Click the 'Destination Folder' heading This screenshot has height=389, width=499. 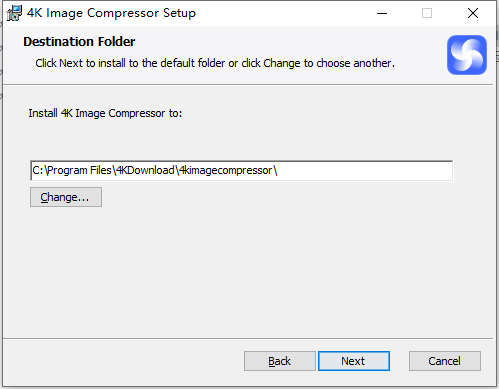coord(79,42)
